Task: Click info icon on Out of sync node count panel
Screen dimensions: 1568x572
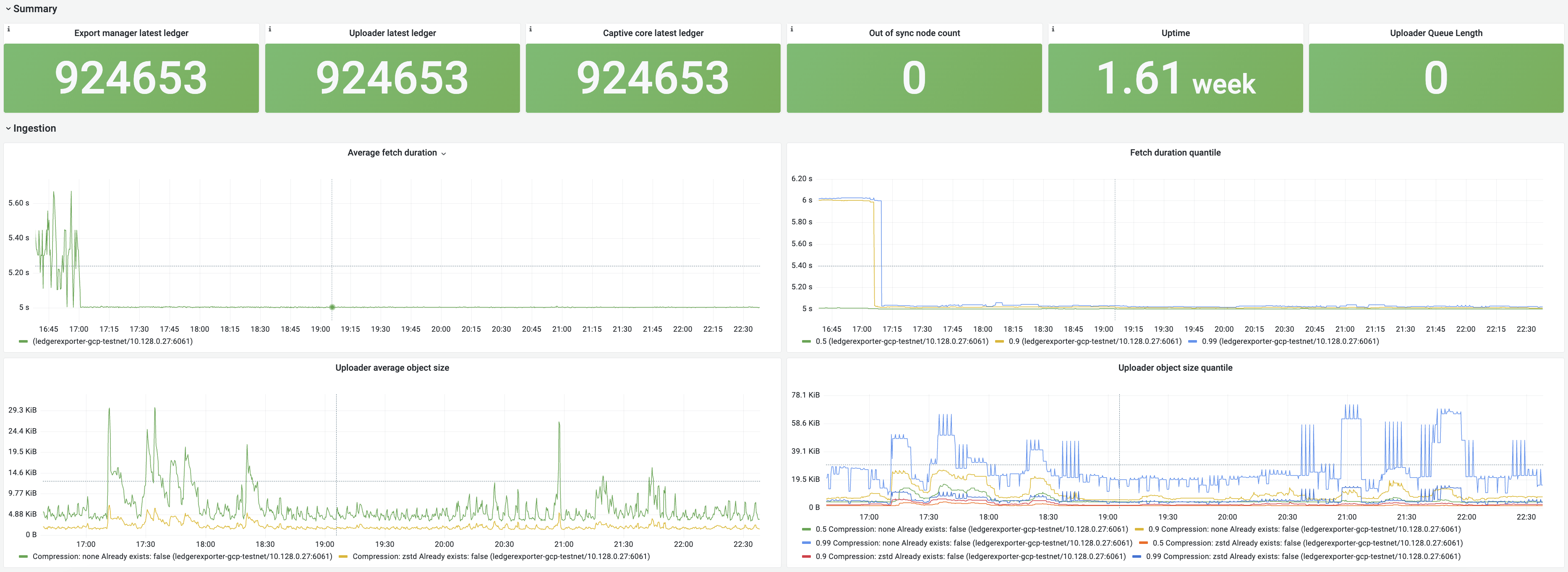Action: pyautogui.click(x=791, y=29)
